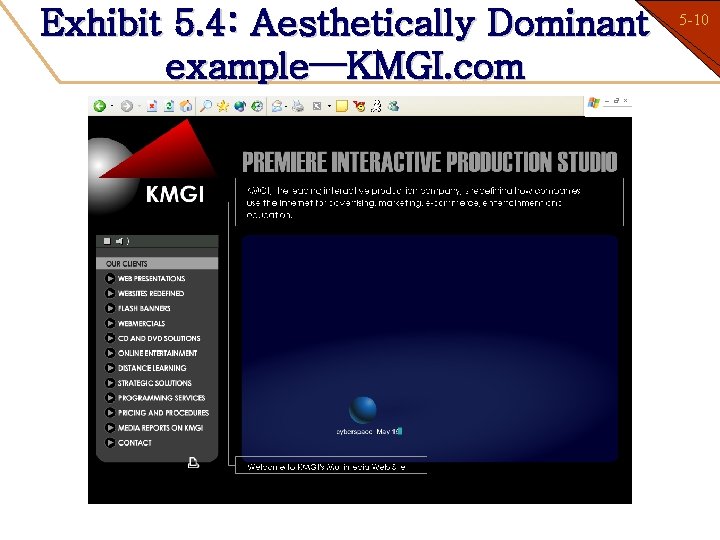Viewport: 720px width, 540px height.
Task: Open the Mail icon dropdown arrow
Action: (x=286, y=107)
